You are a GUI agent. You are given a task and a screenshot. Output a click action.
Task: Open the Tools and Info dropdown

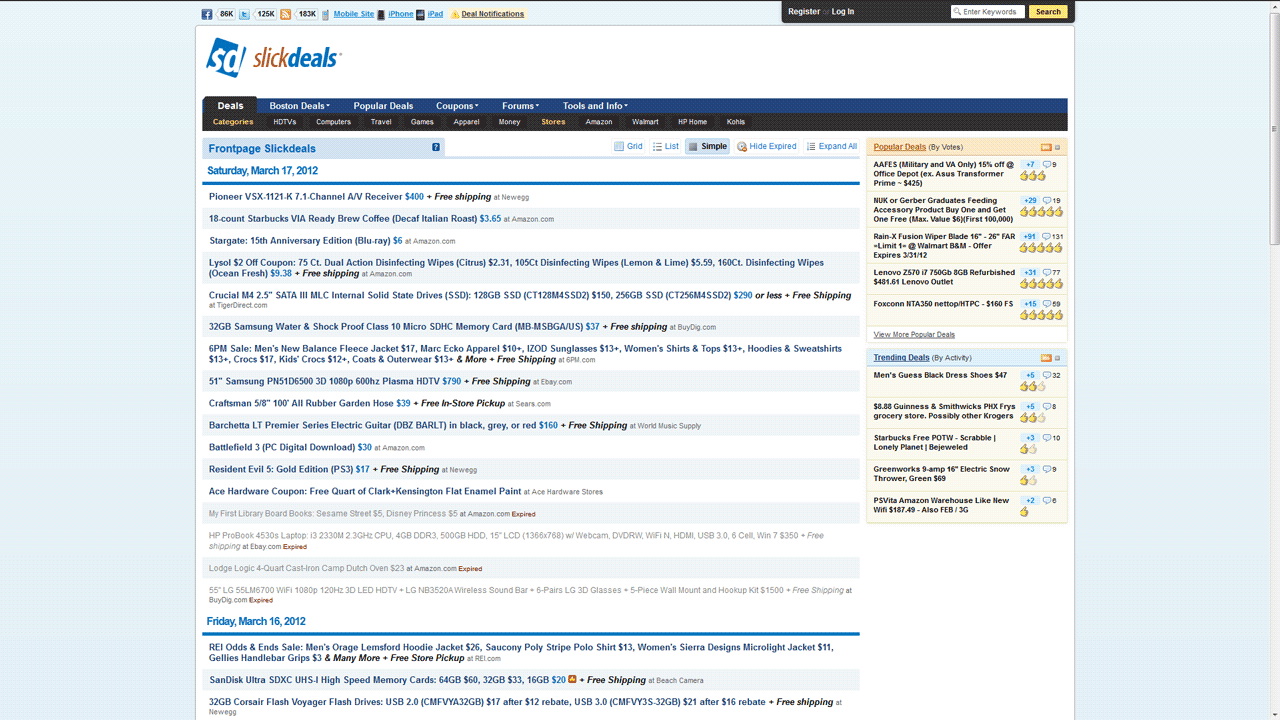pyautogui.click(x=595, y=106)
